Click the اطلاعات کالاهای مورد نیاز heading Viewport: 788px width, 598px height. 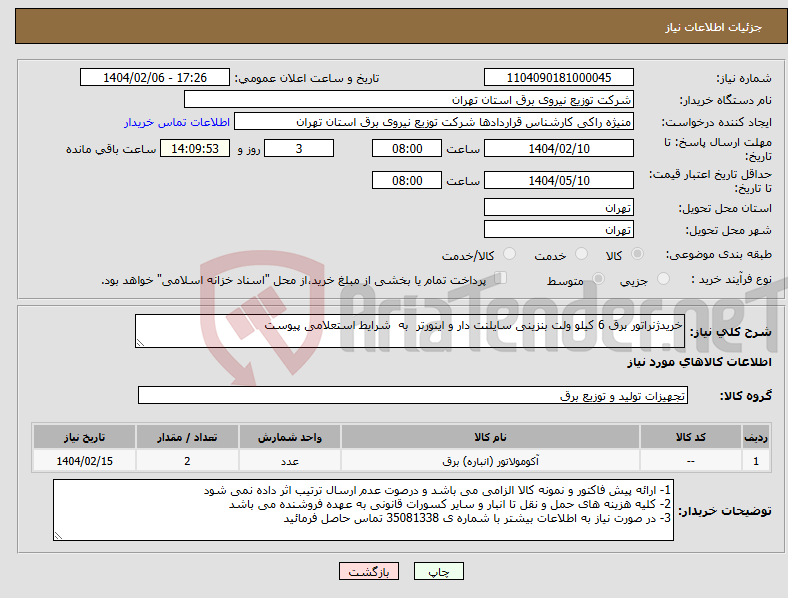(x=699, y=362)
